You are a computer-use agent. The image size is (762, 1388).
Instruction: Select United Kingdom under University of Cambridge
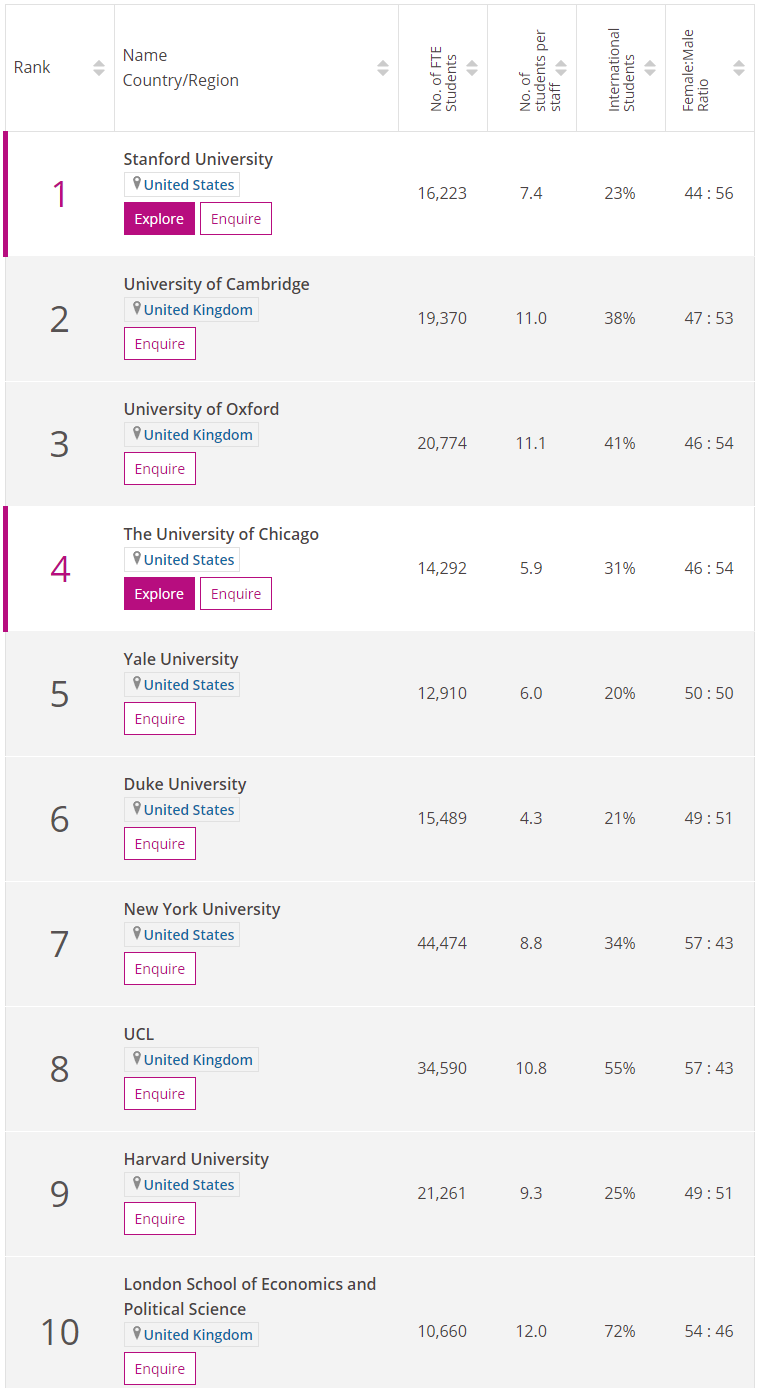198,310
